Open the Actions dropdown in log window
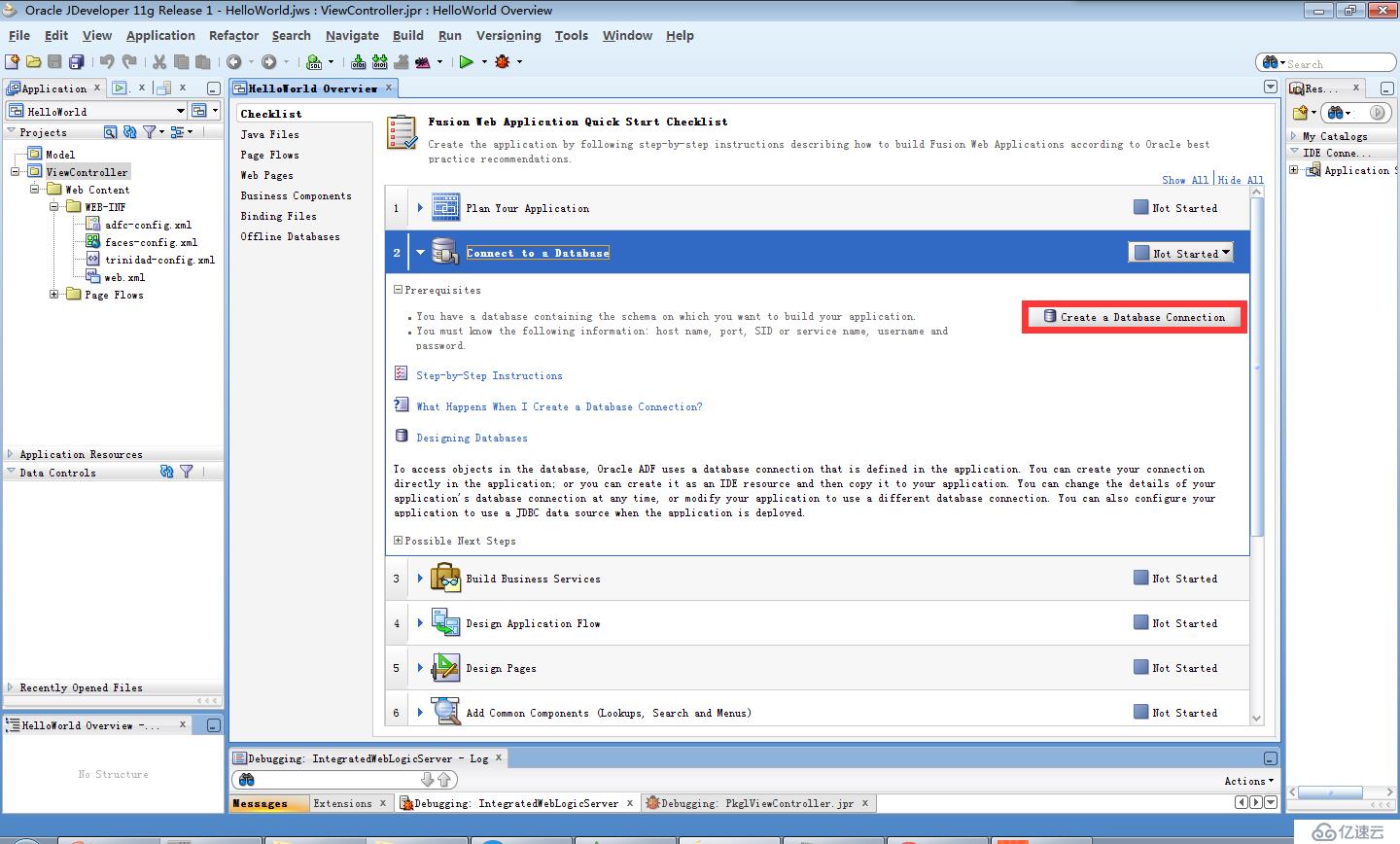This screenshot has width=1400, height=844. [x=1249, y=781]
